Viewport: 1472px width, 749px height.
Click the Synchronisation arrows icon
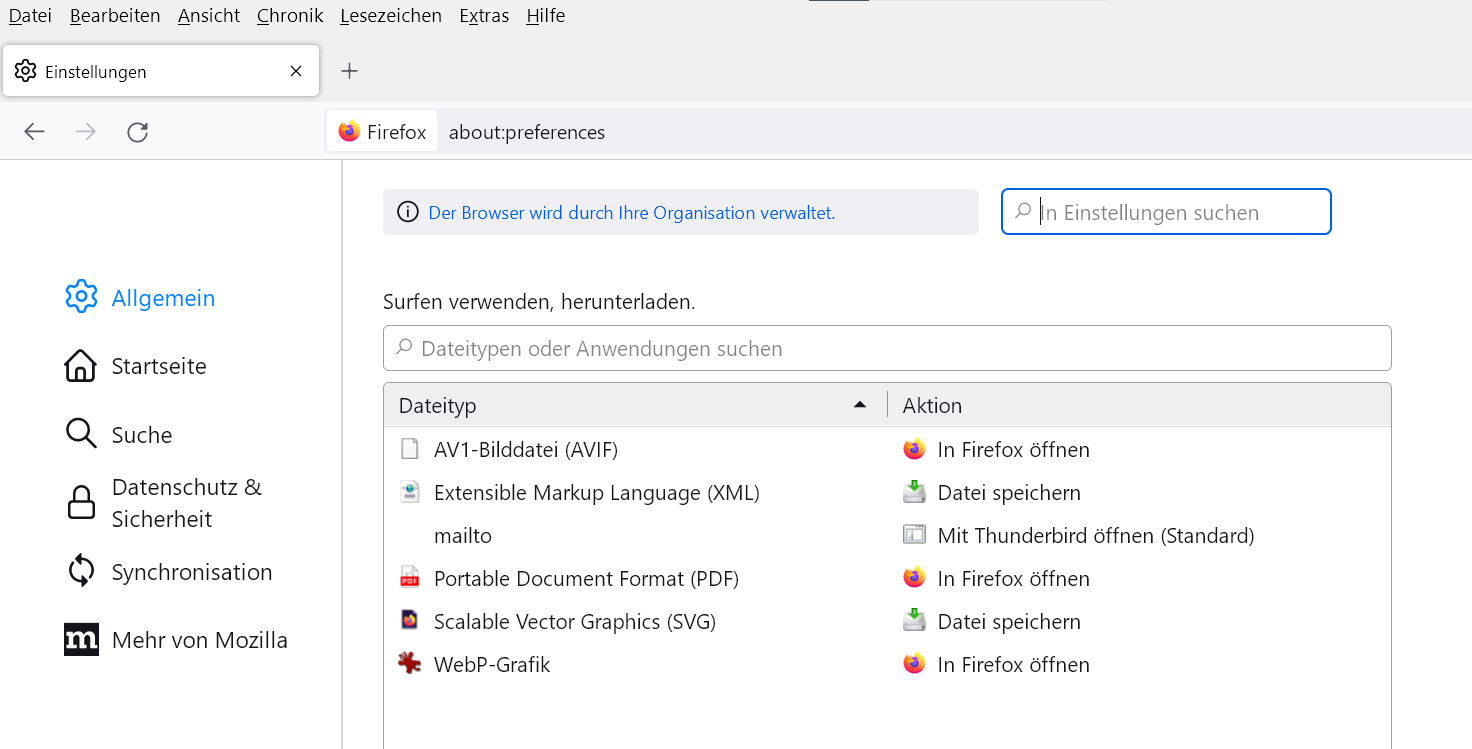81,571
